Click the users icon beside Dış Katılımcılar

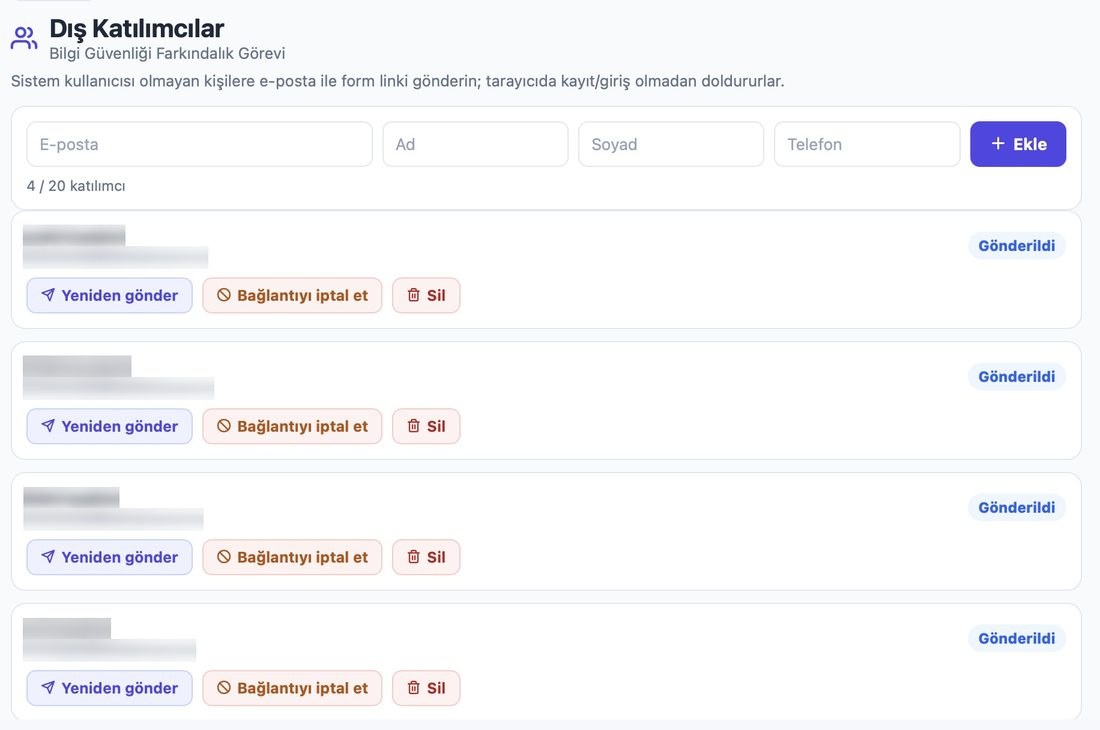point(24,38)
